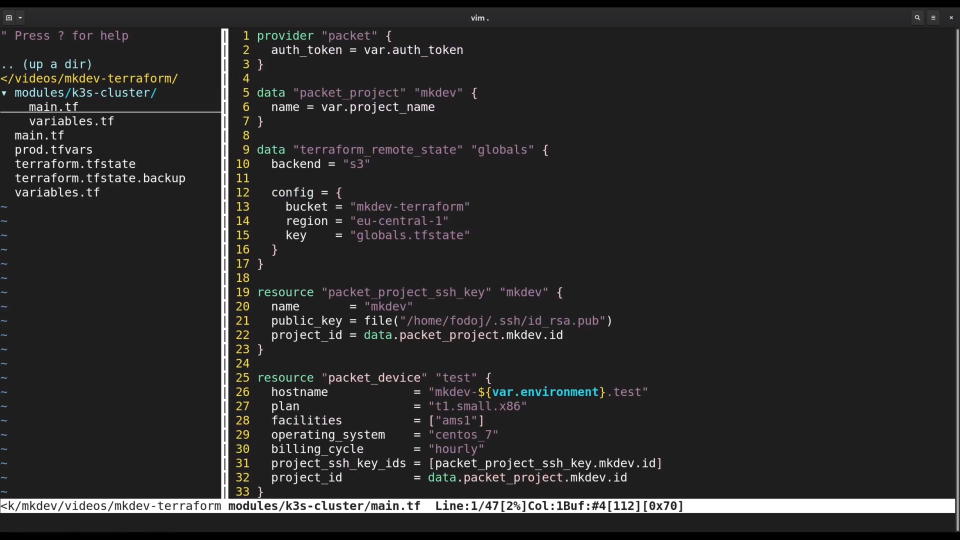Open the new terminal tab icon
960x540 pixels.
click(9, 18)
